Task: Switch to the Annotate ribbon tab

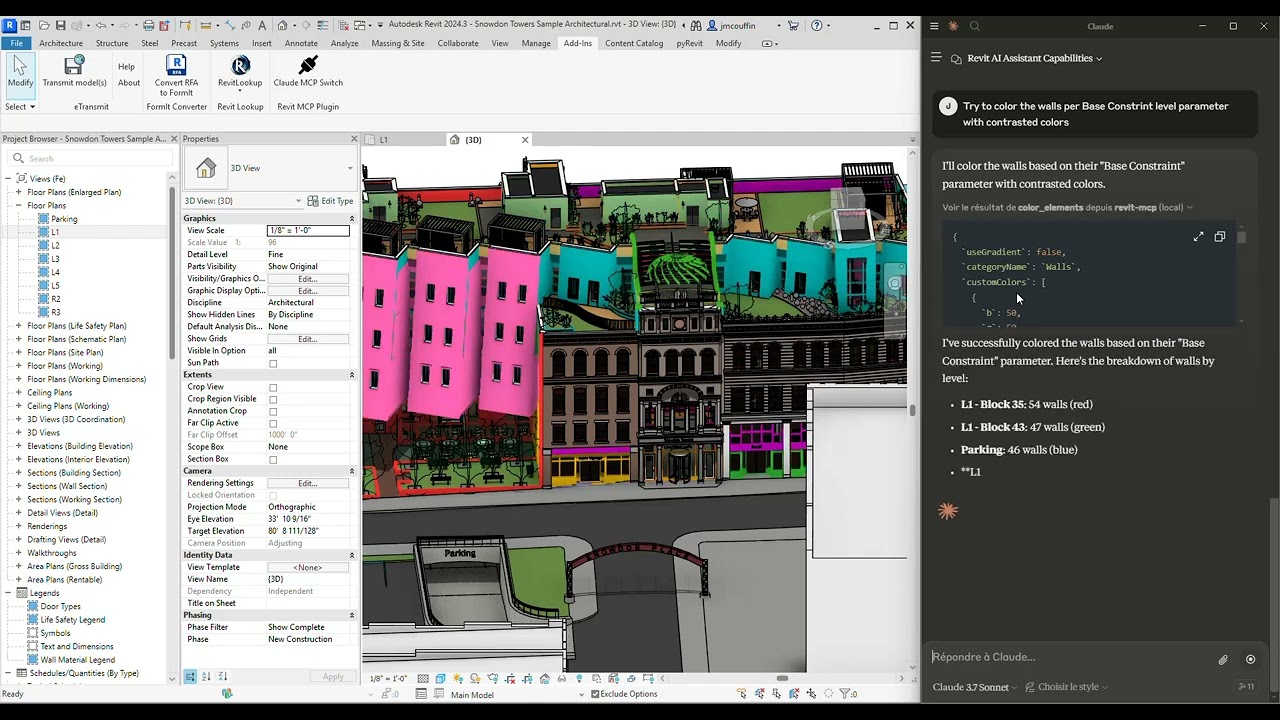Action: coord(301,43)
